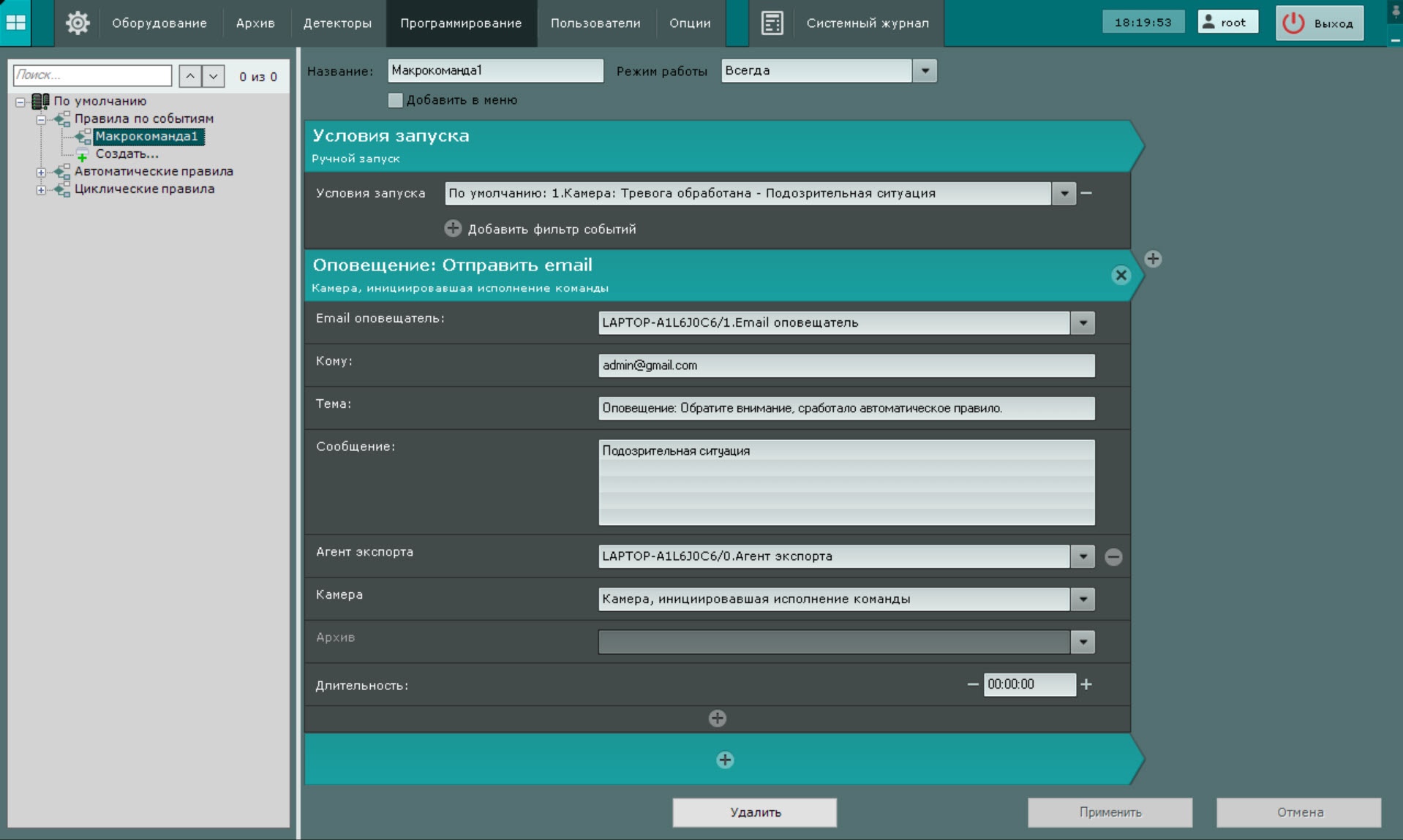Open the 'Режим работы' dropdown
Screen dimensions: 1403x840
point(925,71)
